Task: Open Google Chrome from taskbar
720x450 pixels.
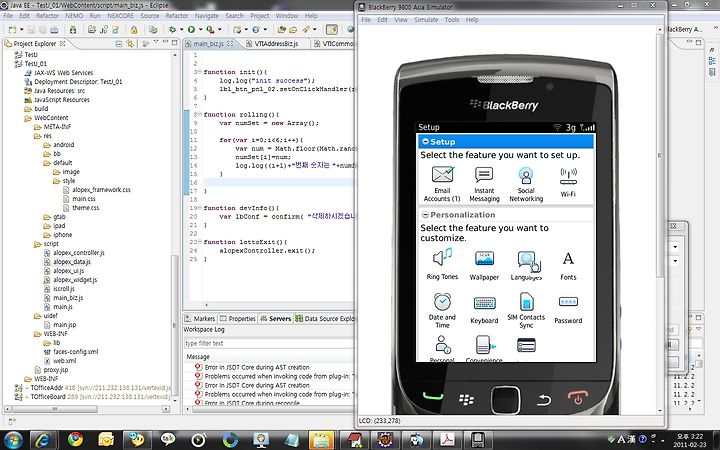Action: coord(75,440)
